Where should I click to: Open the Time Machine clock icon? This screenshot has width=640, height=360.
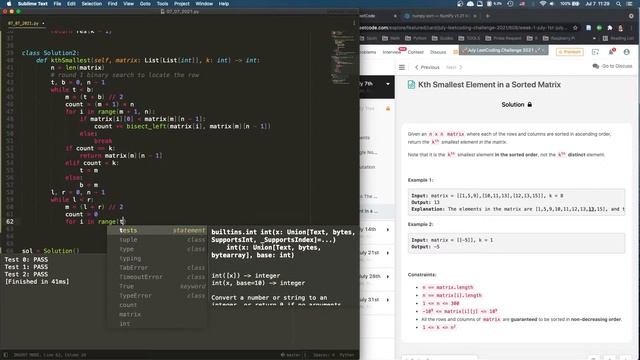coord(510,4)
